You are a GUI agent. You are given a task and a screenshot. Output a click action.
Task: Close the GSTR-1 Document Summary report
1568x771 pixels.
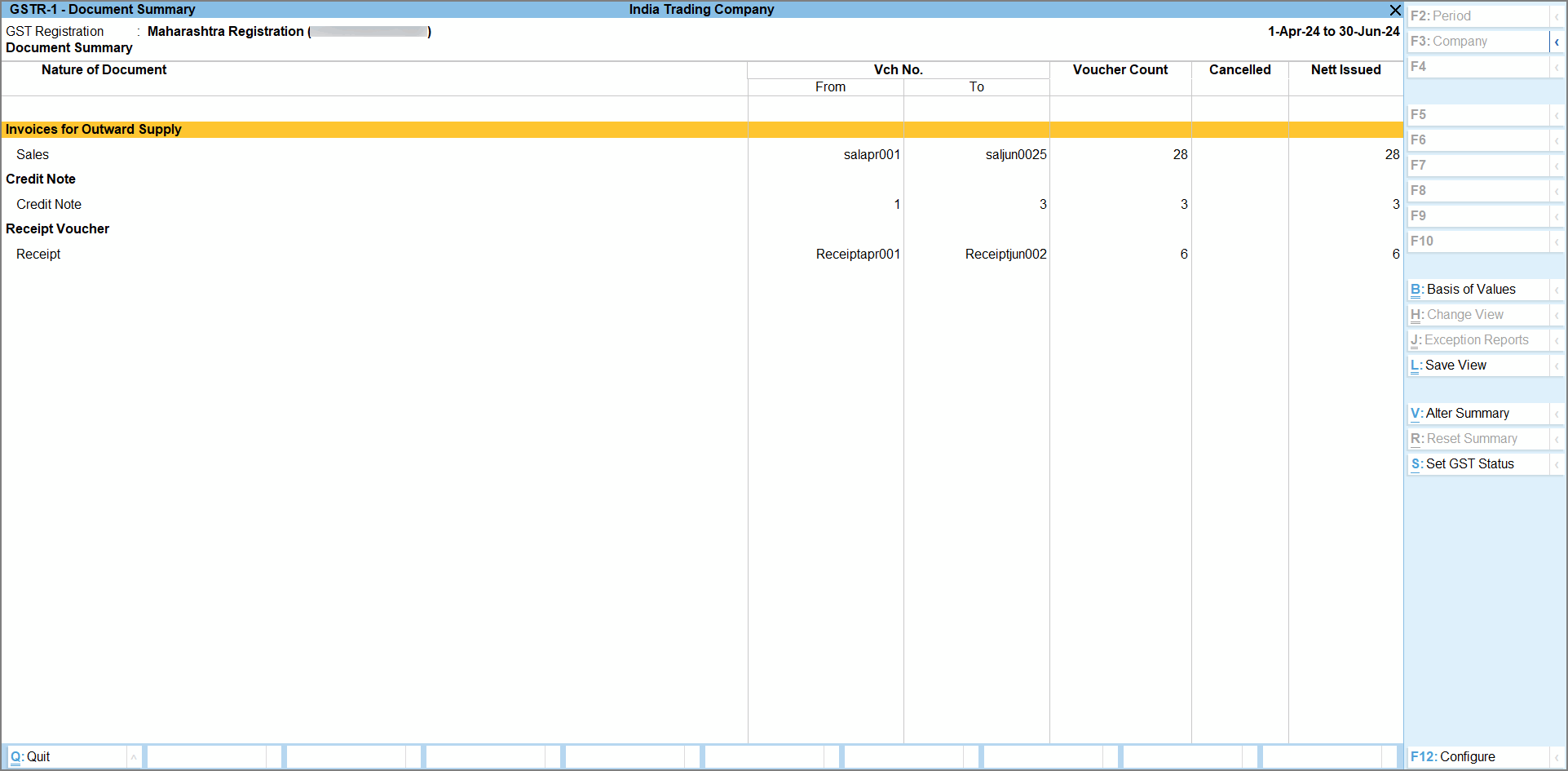pyautogui.click(x=1395, y=10)
